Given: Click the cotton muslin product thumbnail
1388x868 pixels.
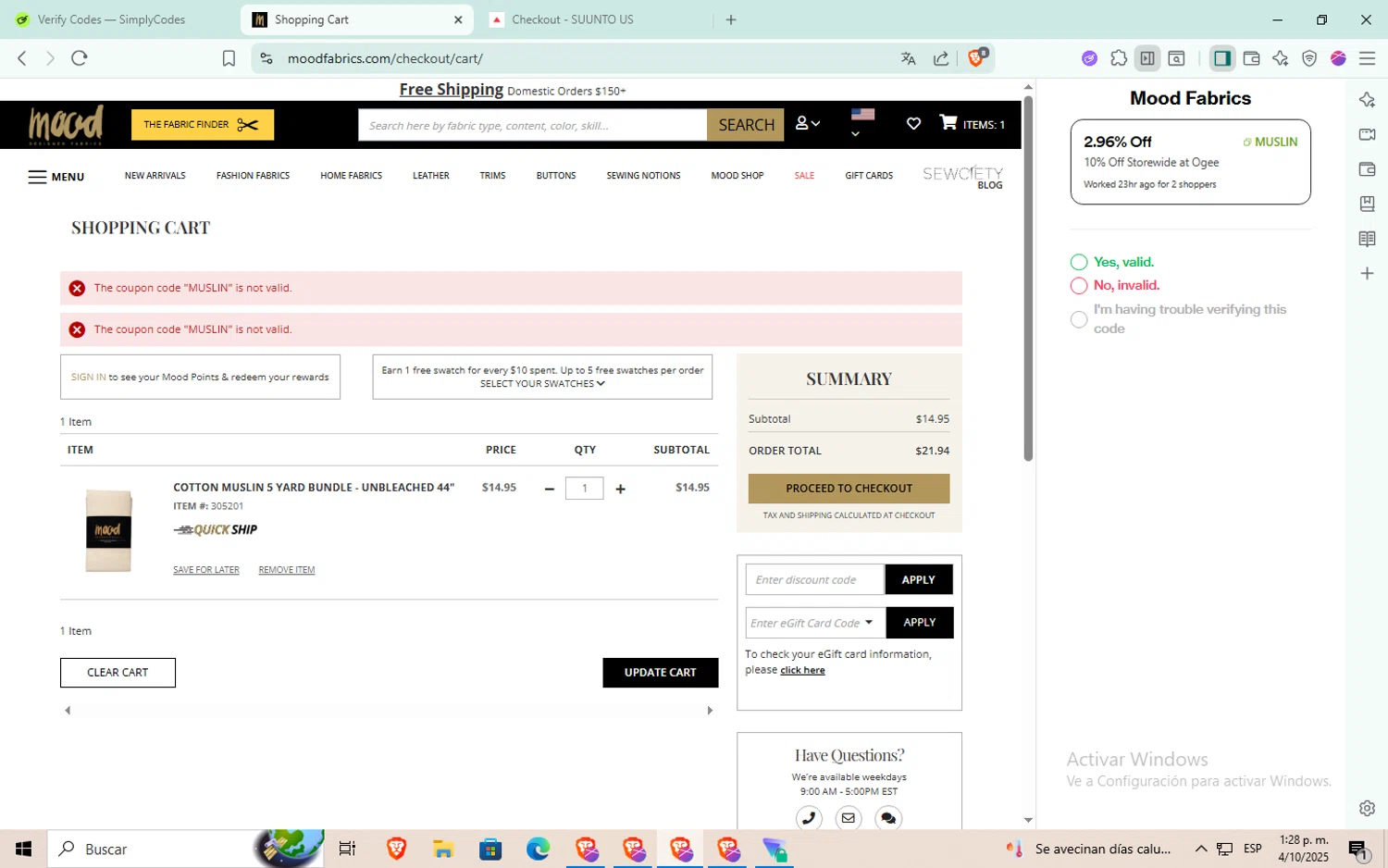Looking at the screenshot, I should pyautogui.click(x=108, y=531).
